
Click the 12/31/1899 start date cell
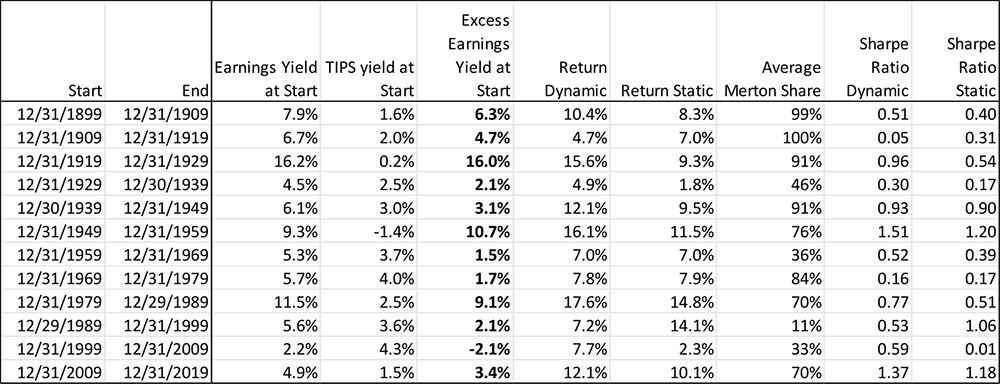tap(54, 112)
